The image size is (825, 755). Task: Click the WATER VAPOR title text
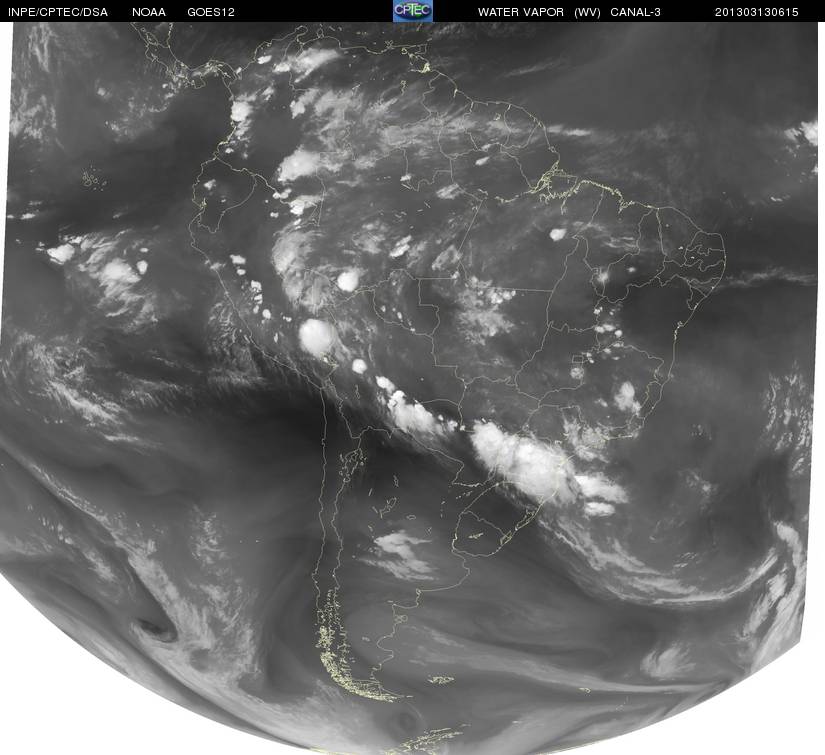tap(521, 12)
